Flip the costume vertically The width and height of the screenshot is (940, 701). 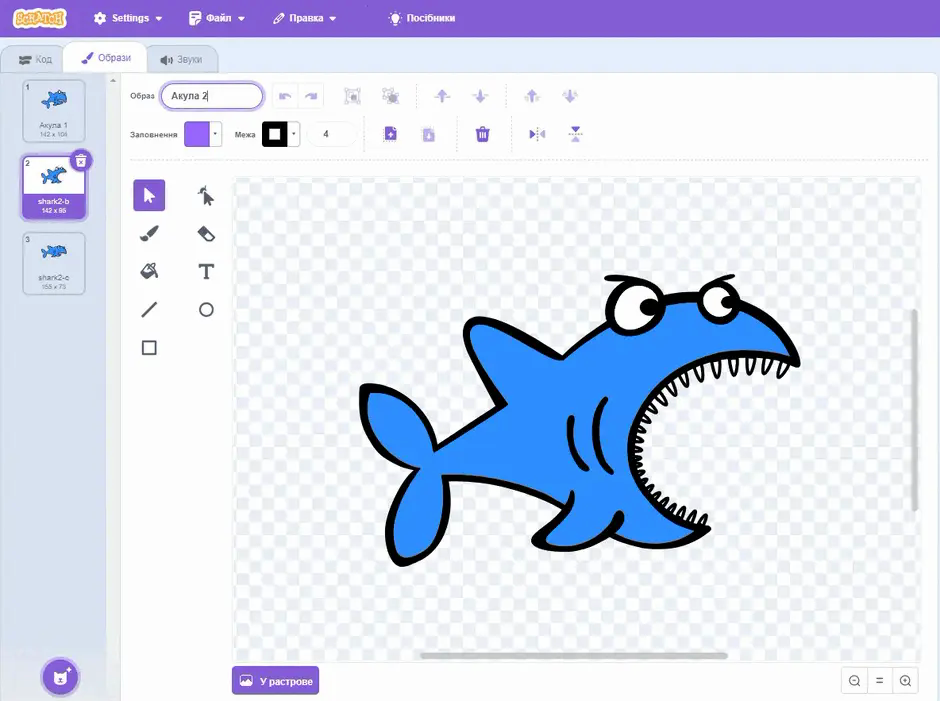coord(576,134)
